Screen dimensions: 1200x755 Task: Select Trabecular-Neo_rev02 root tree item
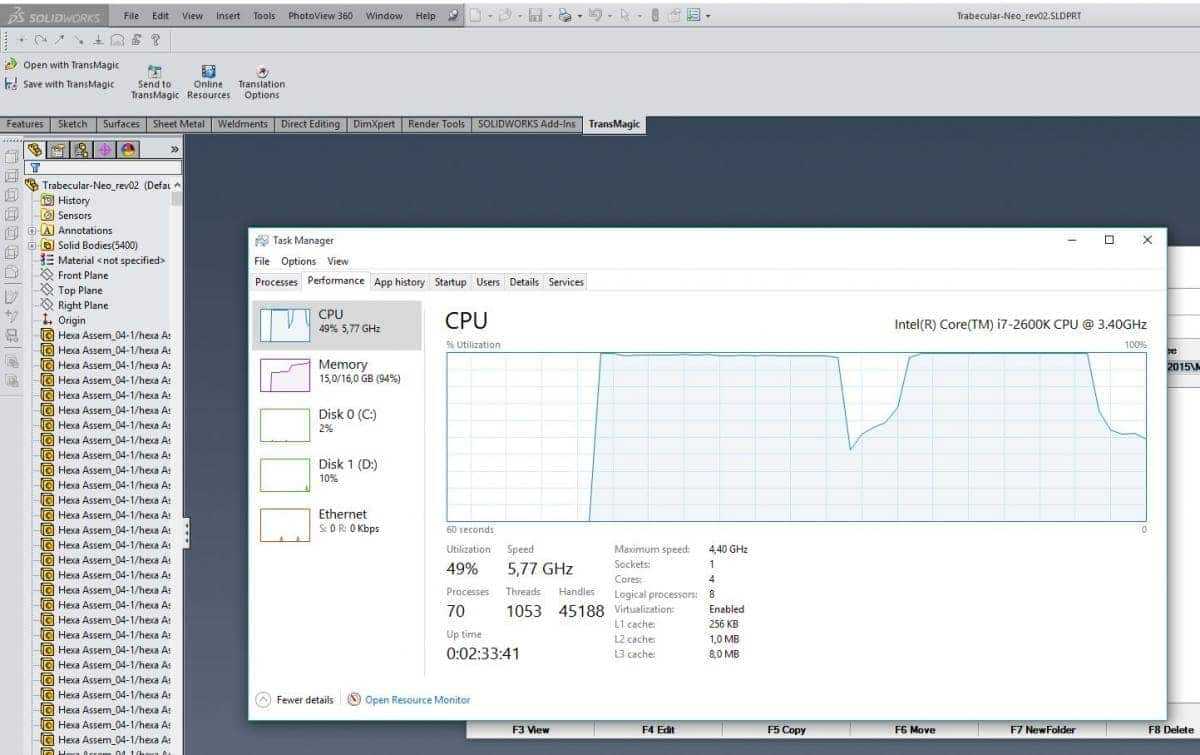point(98,185)
